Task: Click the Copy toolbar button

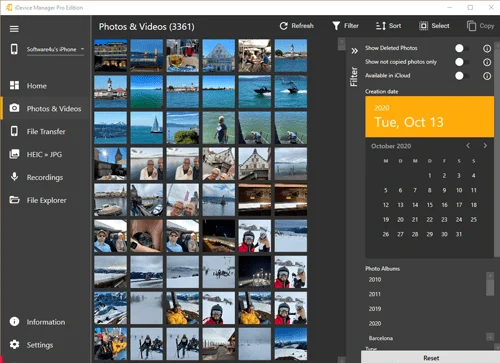Action: pos(480,26)
